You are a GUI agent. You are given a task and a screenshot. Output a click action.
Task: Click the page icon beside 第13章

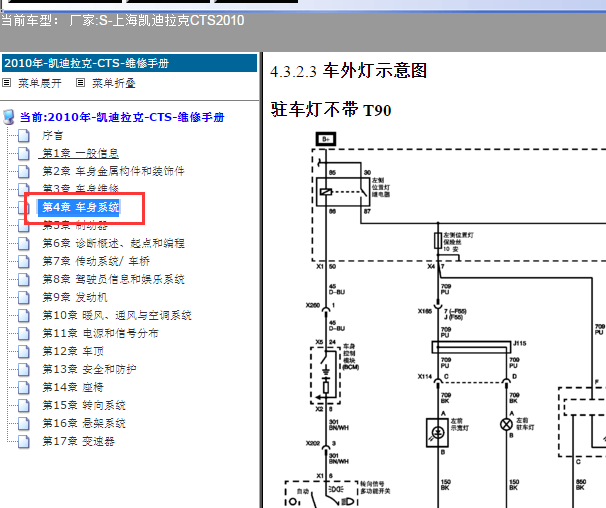tap(24, 369)
